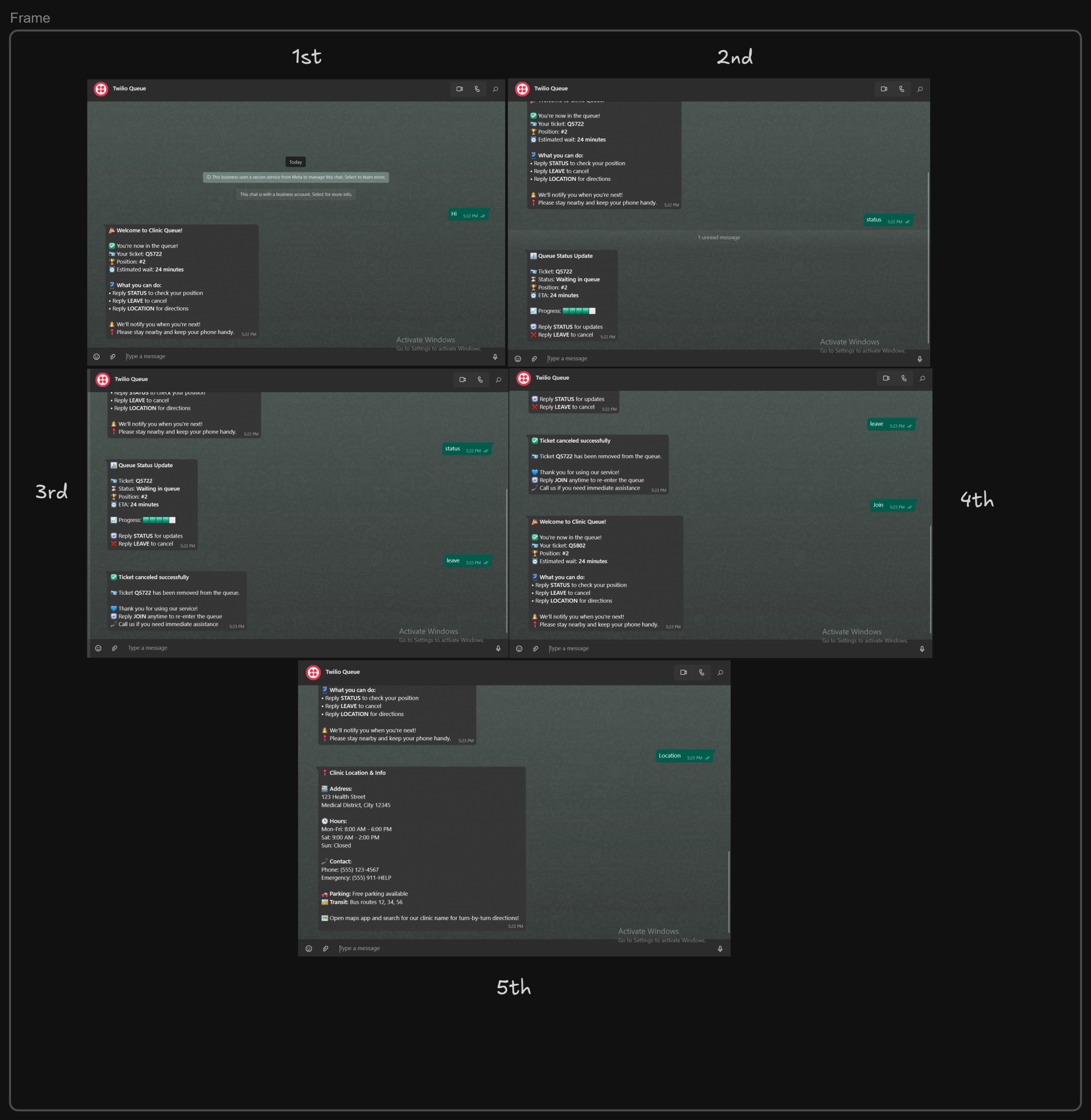Click the 'This chat is with a business account' notice

[295, 194]
